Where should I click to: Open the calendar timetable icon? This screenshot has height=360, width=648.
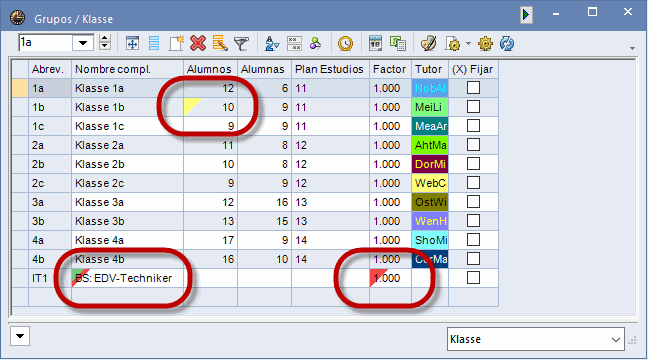(x=375, y=43)
